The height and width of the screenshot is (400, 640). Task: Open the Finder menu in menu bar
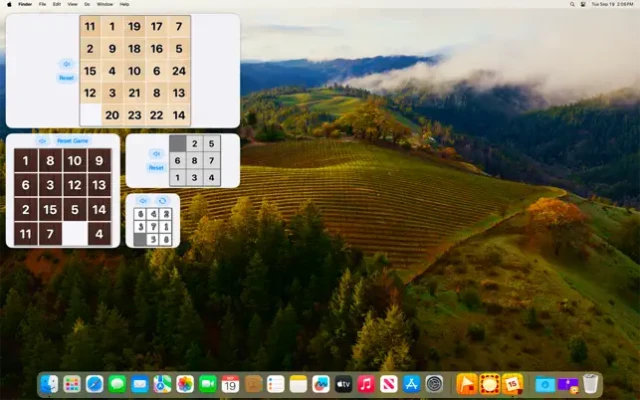(25, 4)
